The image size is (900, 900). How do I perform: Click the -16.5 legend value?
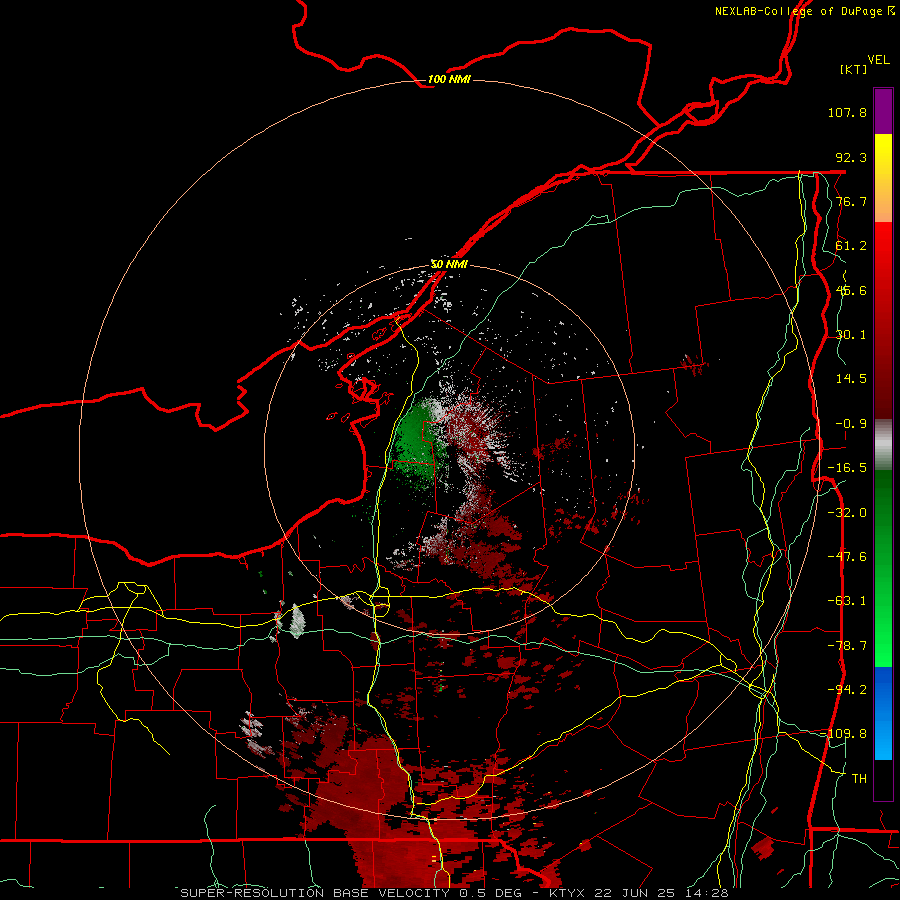tap(847, 468)
